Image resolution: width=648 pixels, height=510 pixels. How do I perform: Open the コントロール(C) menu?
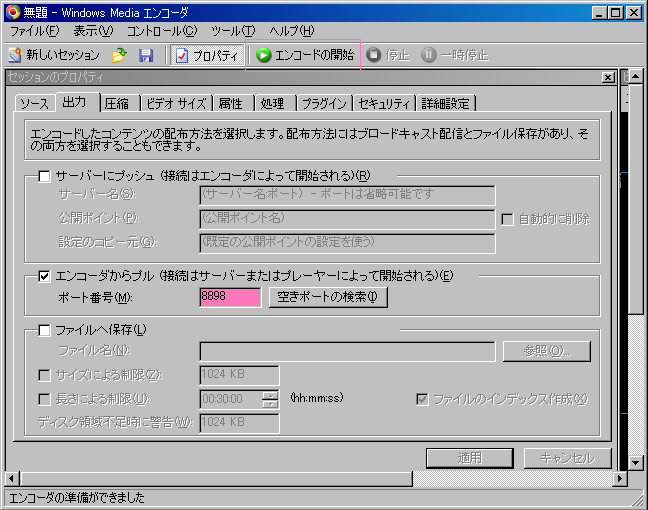162,31
